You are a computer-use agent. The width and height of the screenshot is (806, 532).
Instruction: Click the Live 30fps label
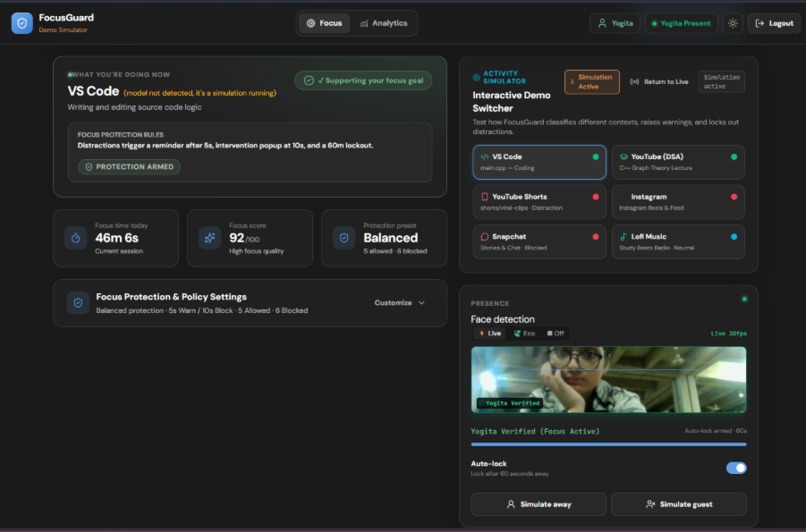(x=729, y=334)
